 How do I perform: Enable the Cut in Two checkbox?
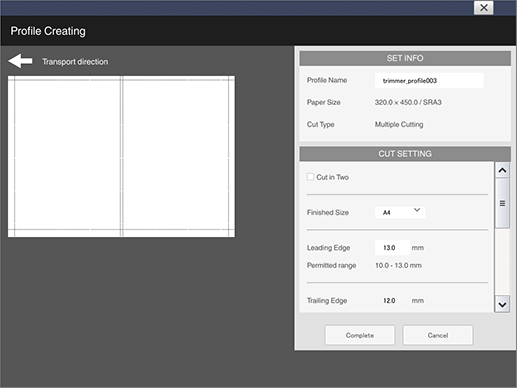[x=310, y=177]
